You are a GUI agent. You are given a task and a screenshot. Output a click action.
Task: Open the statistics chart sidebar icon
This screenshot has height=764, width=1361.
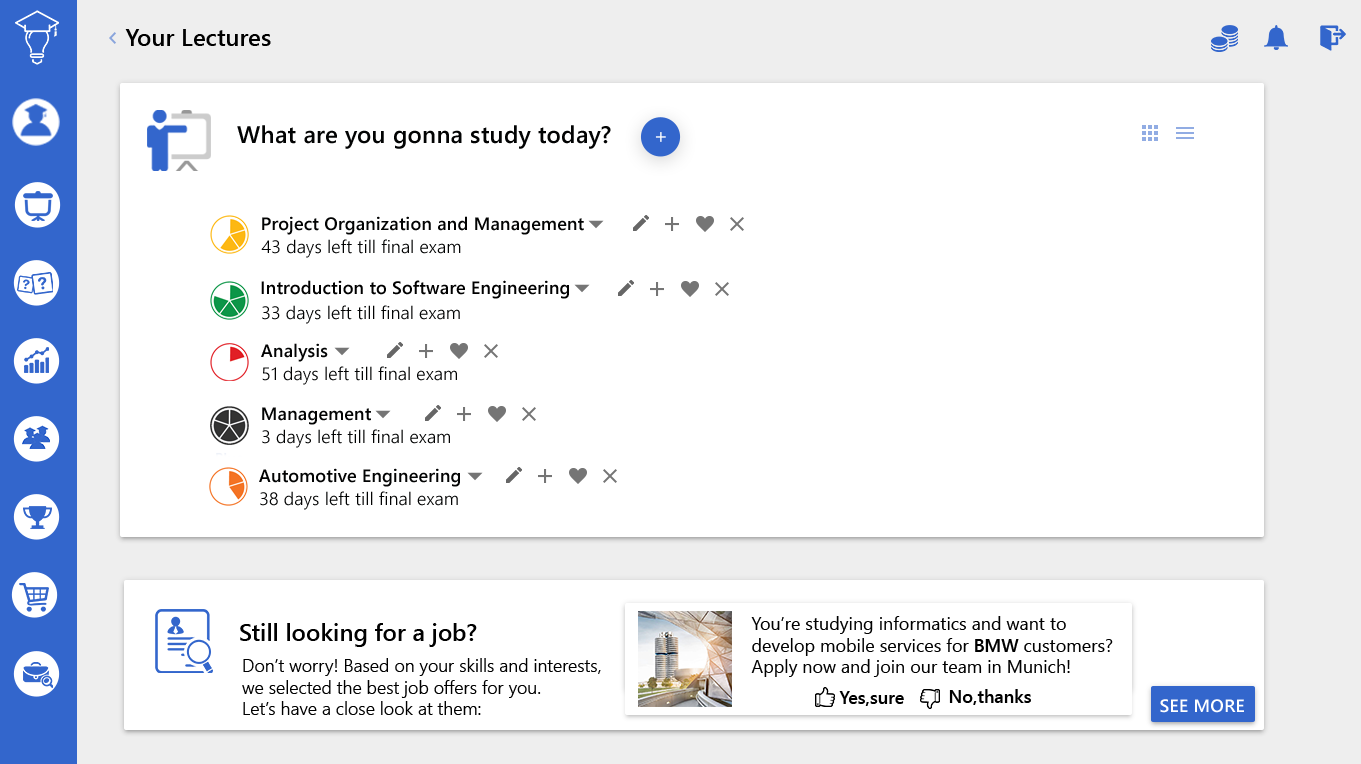coord(37,361)
